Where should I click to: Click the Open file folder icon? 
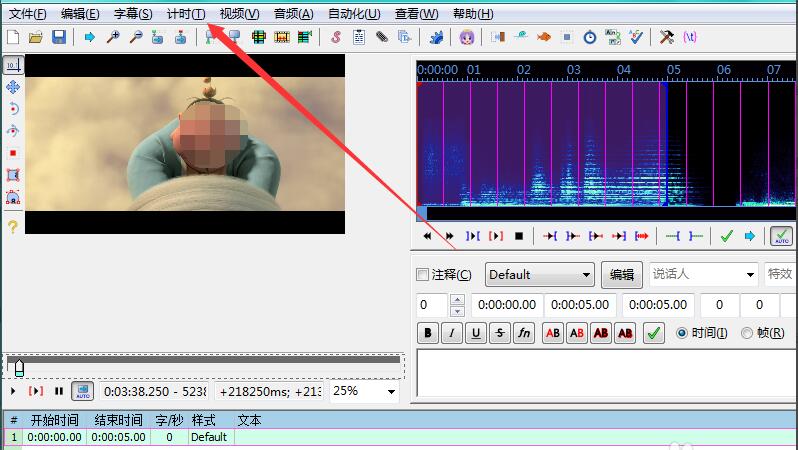pyautogui.click(x=36, y=37)
